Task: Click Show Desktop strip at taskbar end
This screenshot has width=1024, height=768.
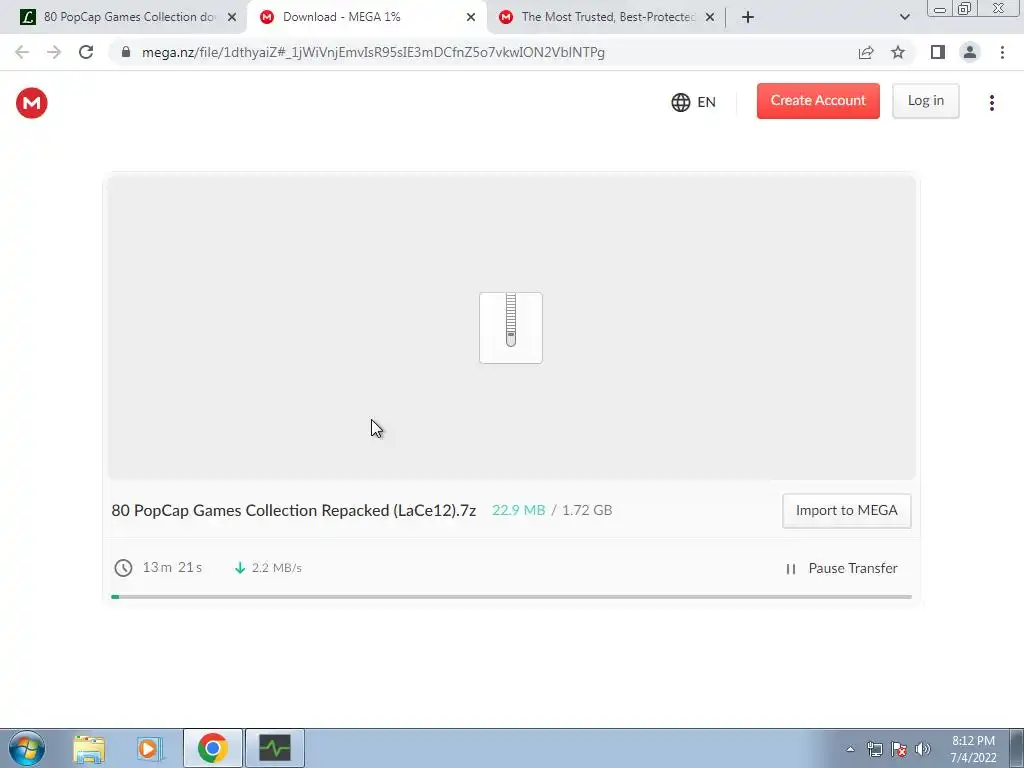Action: click(x=1016, y=748)
